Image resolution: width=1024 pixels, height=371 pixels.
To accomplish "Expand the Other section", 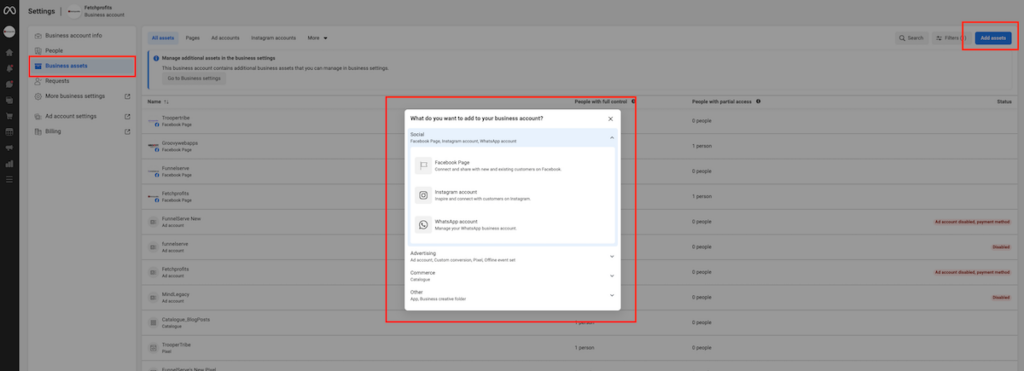I will (513, 295).
